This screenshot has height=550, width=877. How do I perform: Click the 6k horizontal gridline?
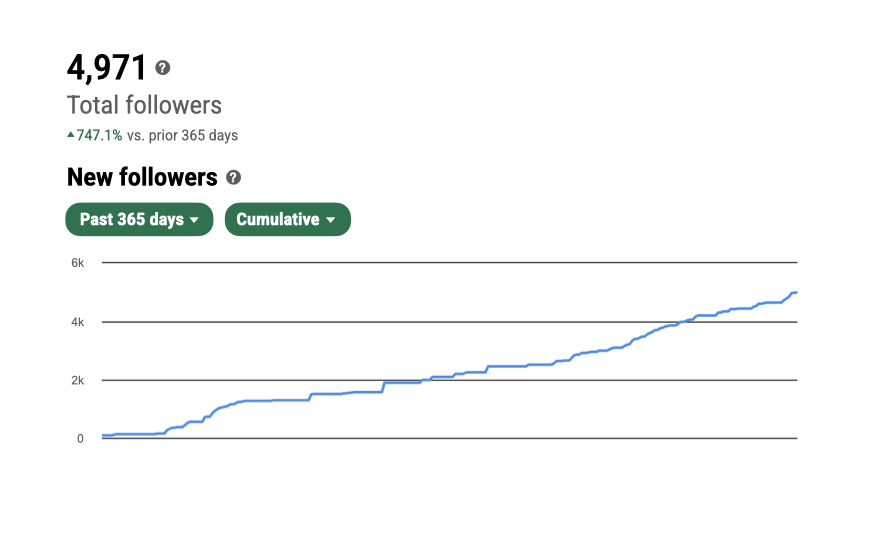click(450, 263)
